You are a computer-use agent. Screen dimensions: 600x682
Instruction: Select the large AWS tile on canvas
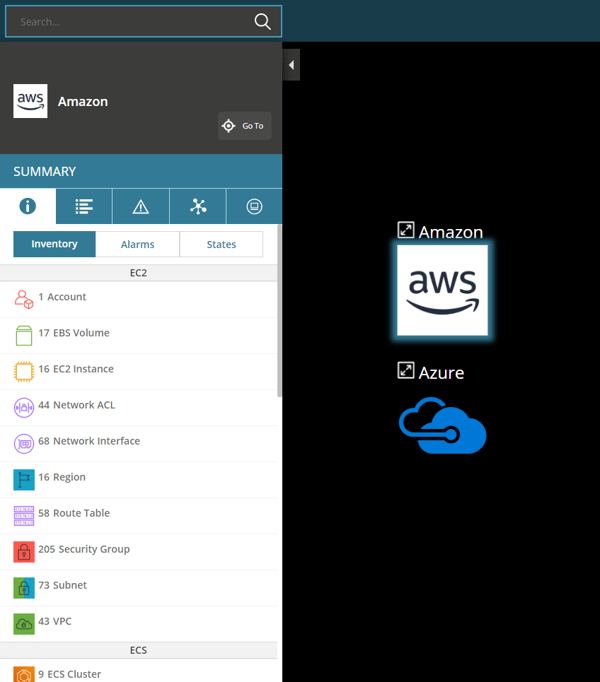[442, 290]
